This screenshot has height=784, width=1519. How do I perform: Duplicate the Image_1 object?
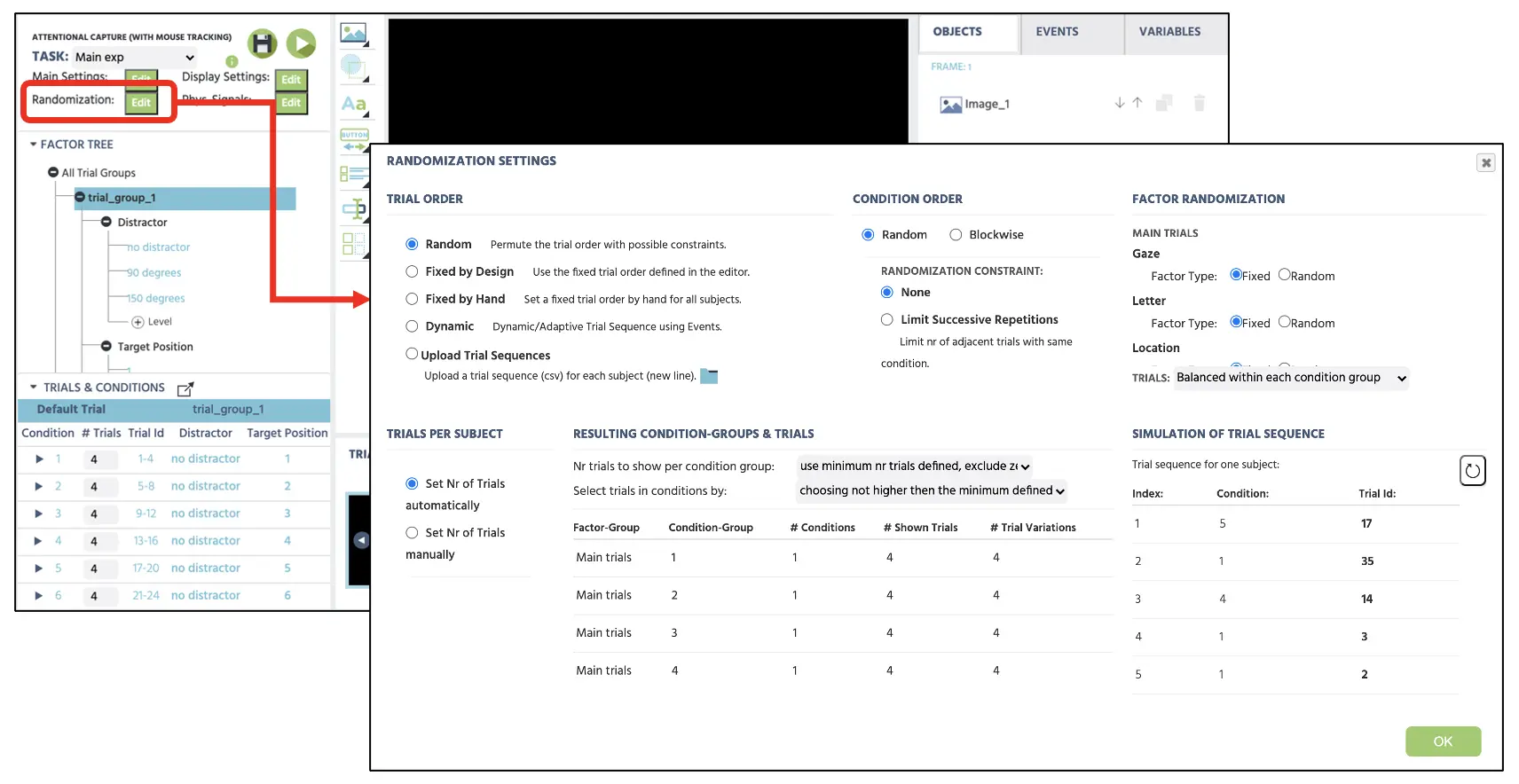[1164, 103]
